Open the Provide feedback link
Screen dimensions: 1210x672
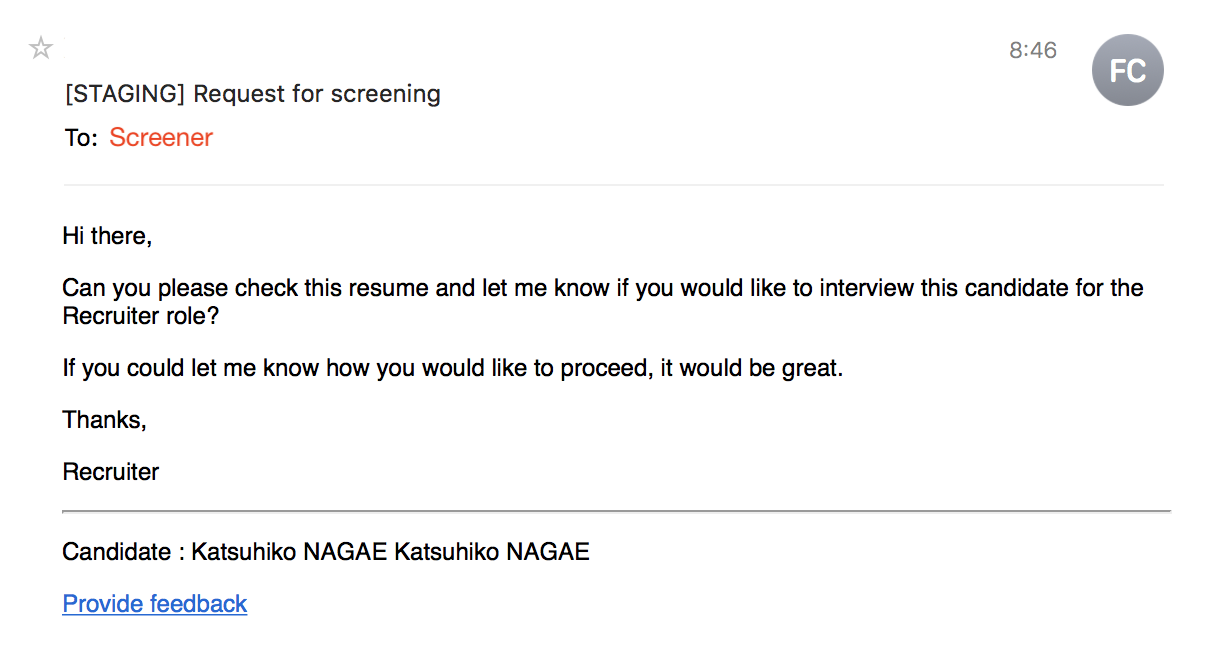(154, 604)
